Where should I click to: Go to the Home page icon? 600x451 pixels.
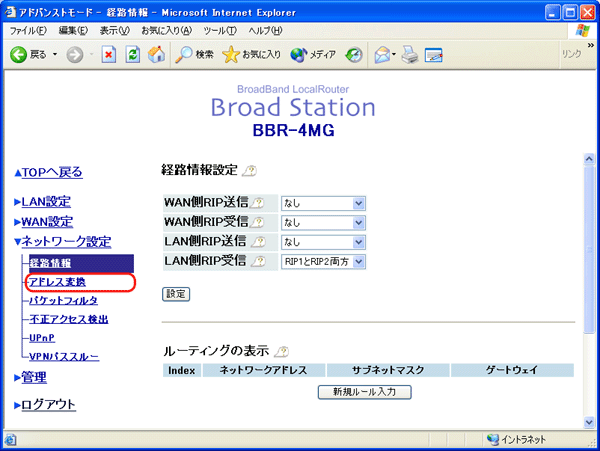pyautogui.click(x=157, y=55)
